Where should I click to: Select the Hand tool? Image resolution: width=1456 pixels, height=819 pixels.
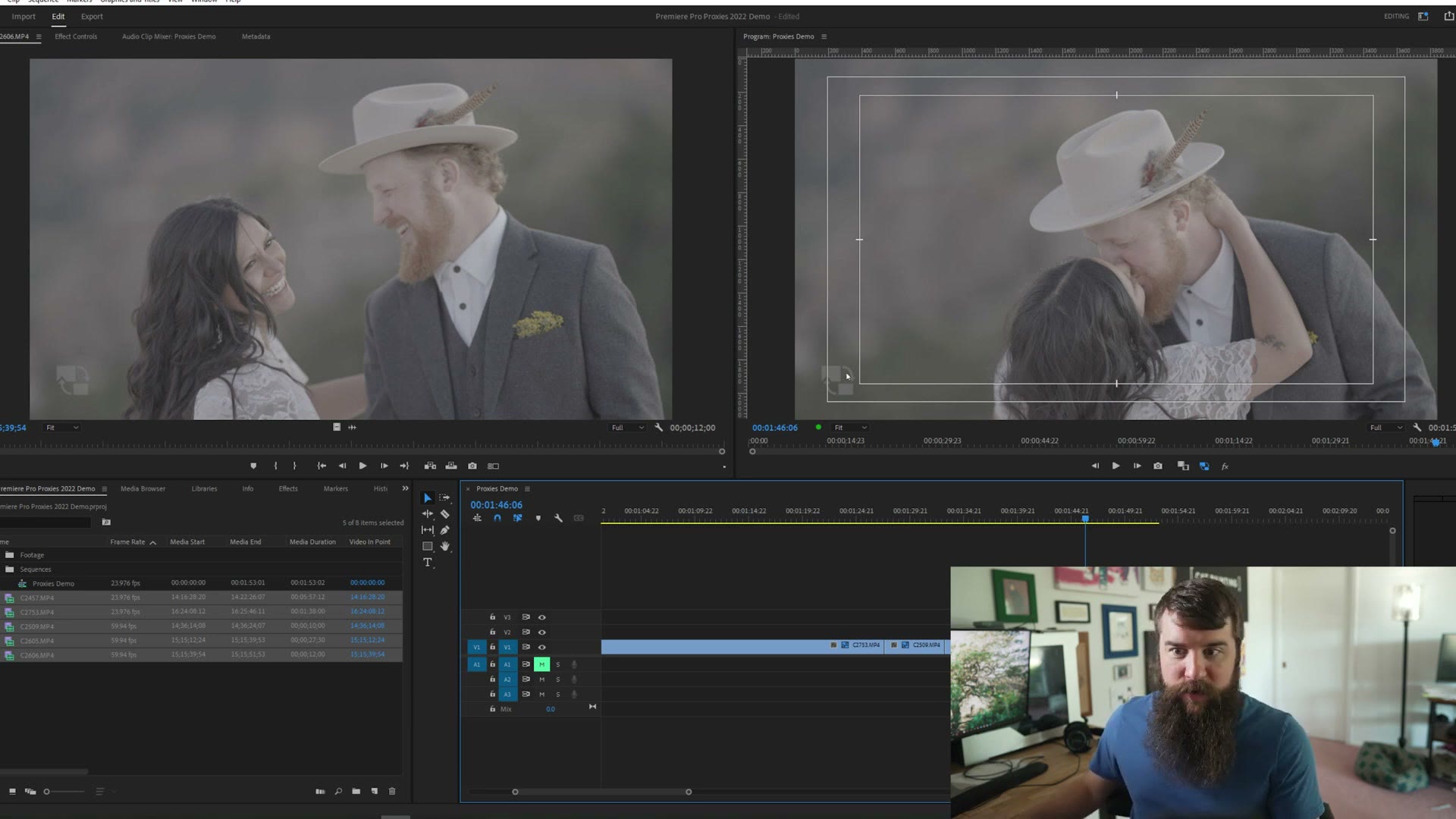445,546
